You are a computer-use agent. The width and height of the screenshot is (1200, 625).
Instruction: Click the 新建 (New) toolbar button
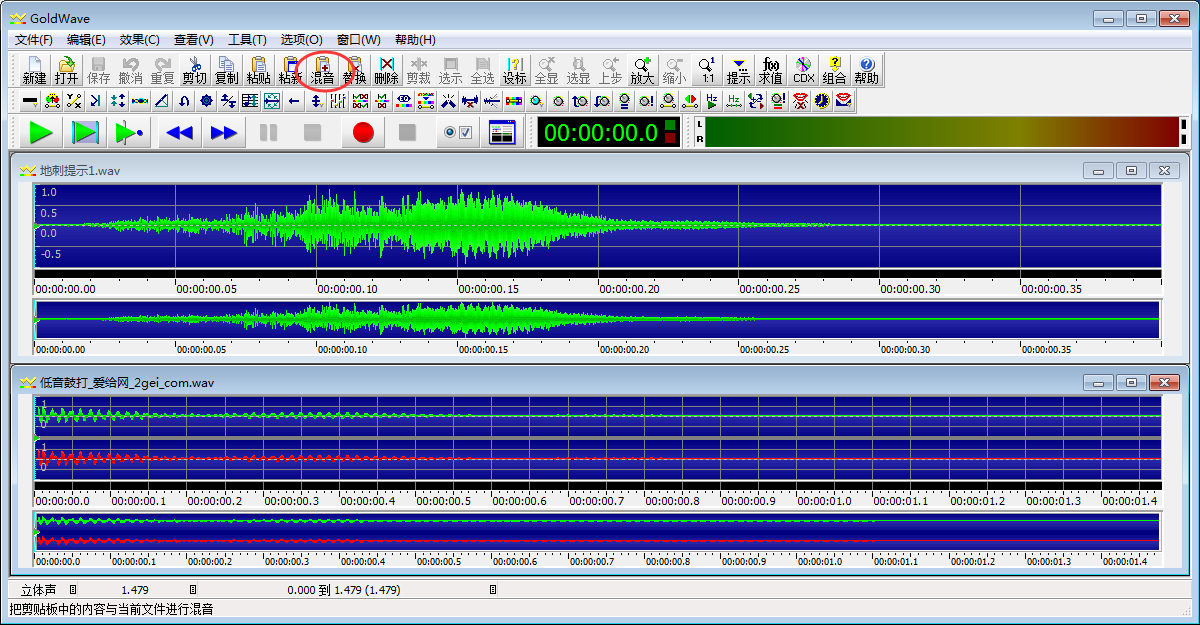(34, 70)
